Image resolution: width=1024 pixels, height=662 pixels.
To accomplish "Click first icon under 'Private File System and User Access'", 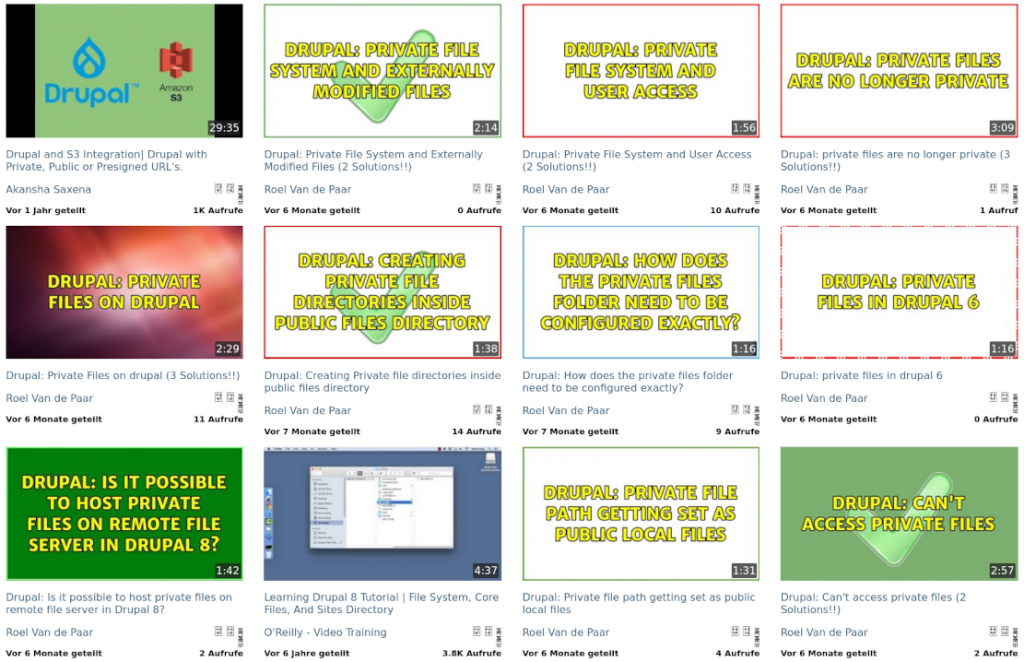I will pos(735,188).
